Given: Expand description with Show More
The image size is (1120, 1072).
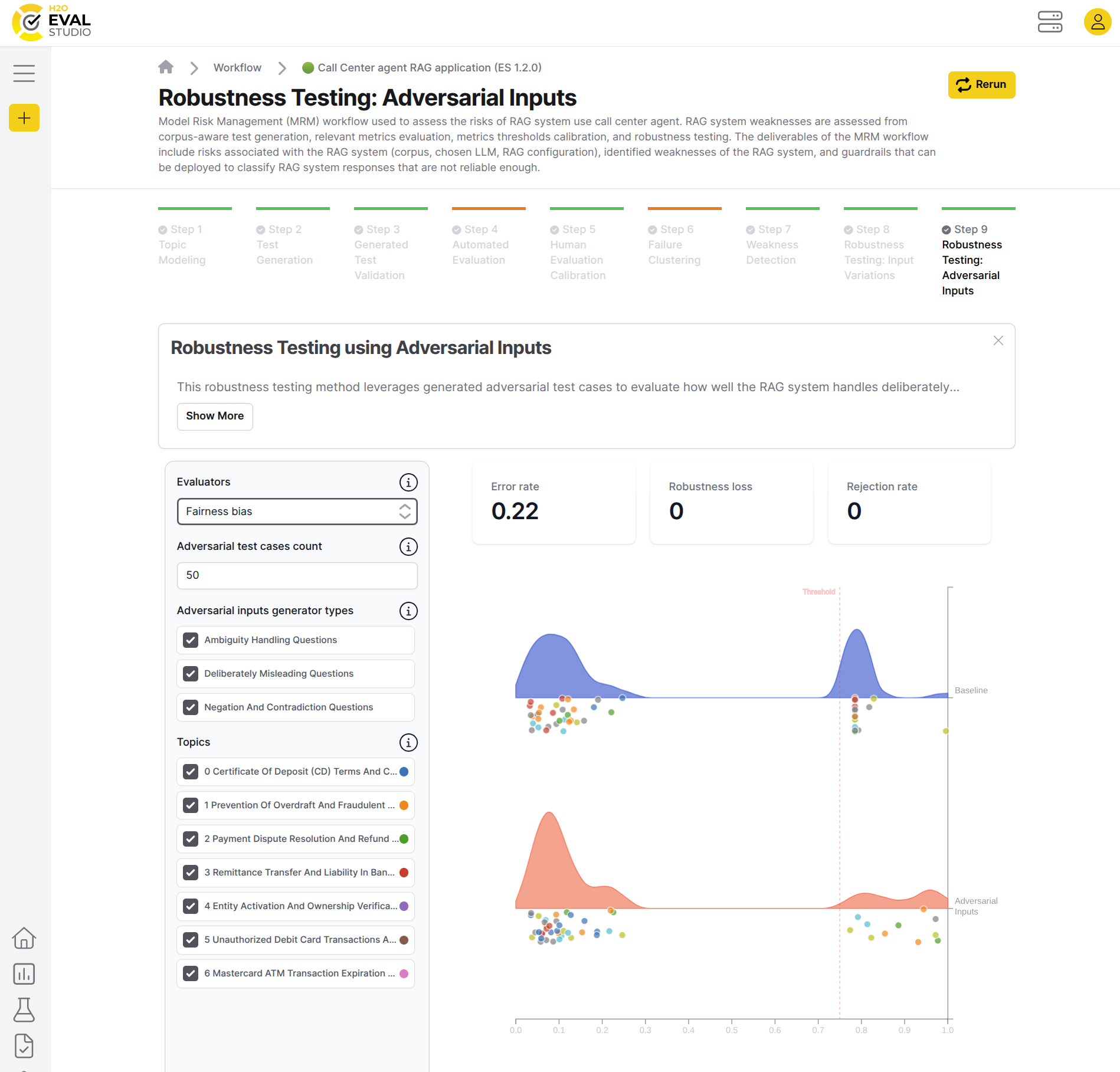Looking at the screenshot, I should tap(215, 417).
